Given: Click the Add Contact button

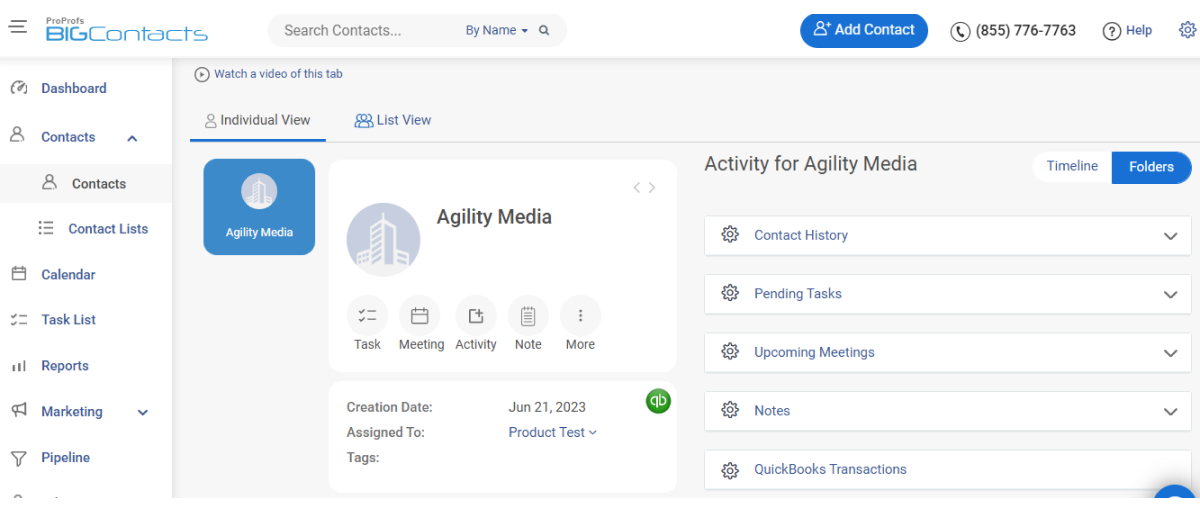Looking at the screenshot, I should tap(864, 30).
